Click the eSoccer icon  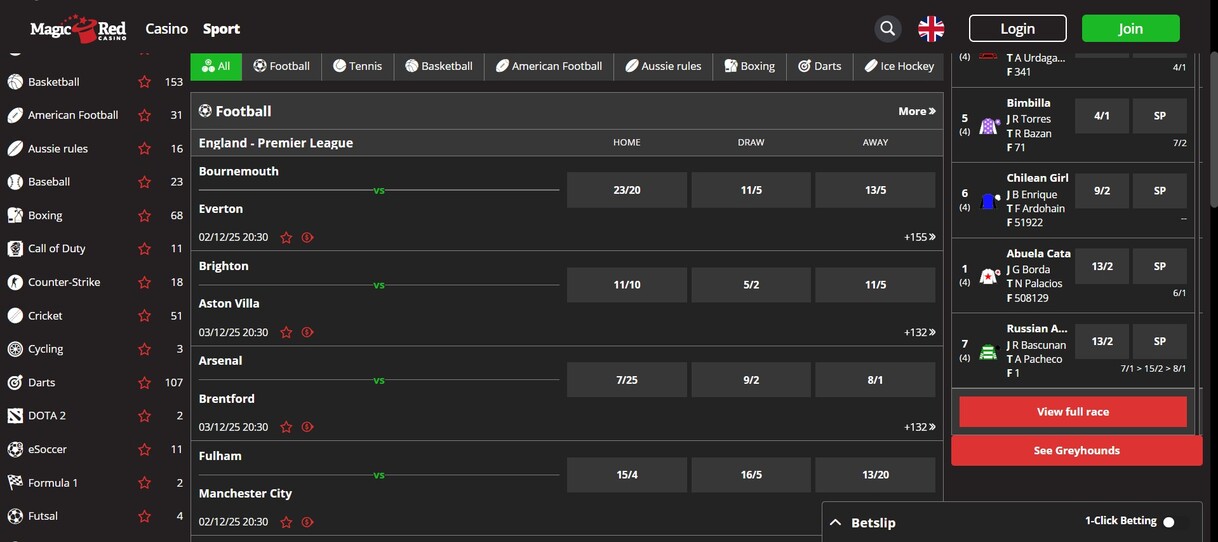[15, 449]
